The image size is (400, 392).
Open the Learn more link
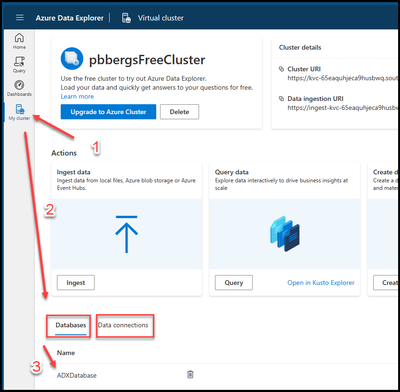pyautogui.click(x=77, y=96)
